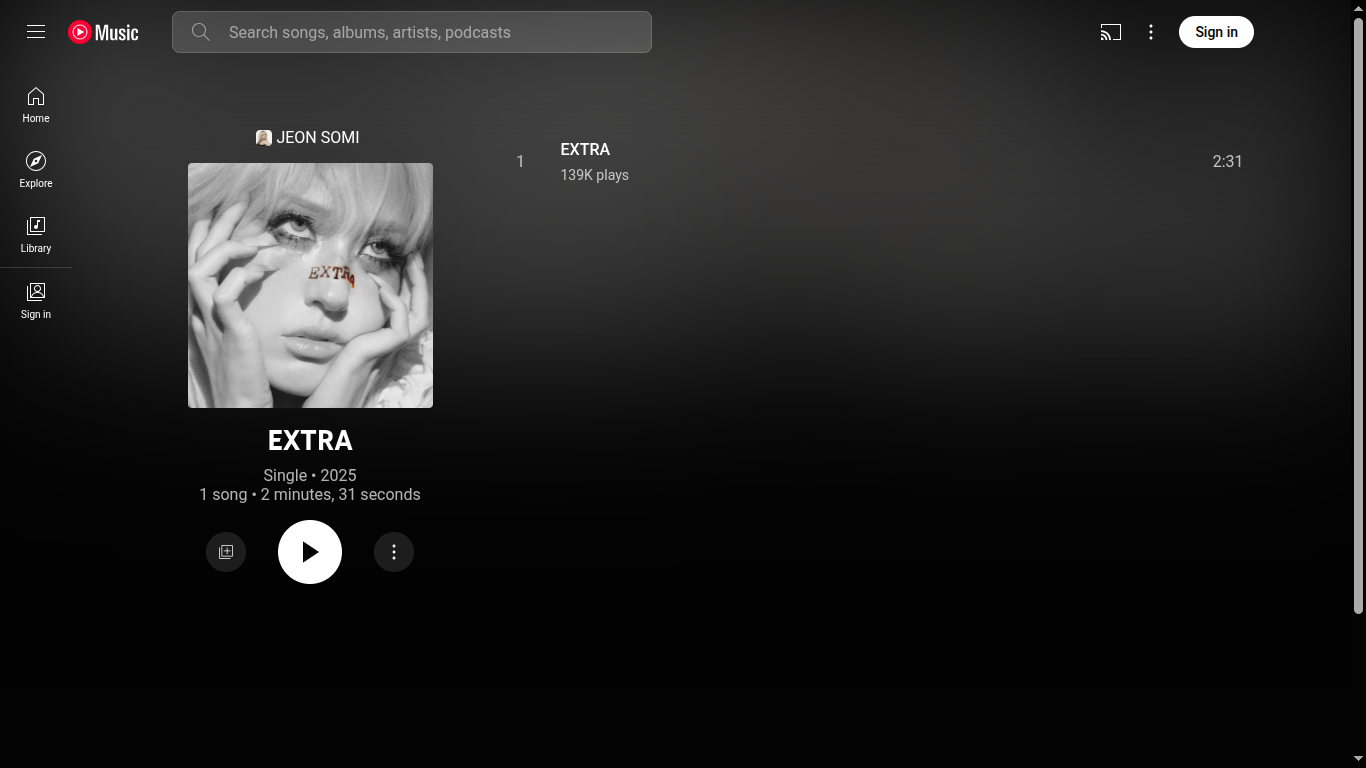
Task: Play the EXTRA single with the large play button
Action: (310, 552)
